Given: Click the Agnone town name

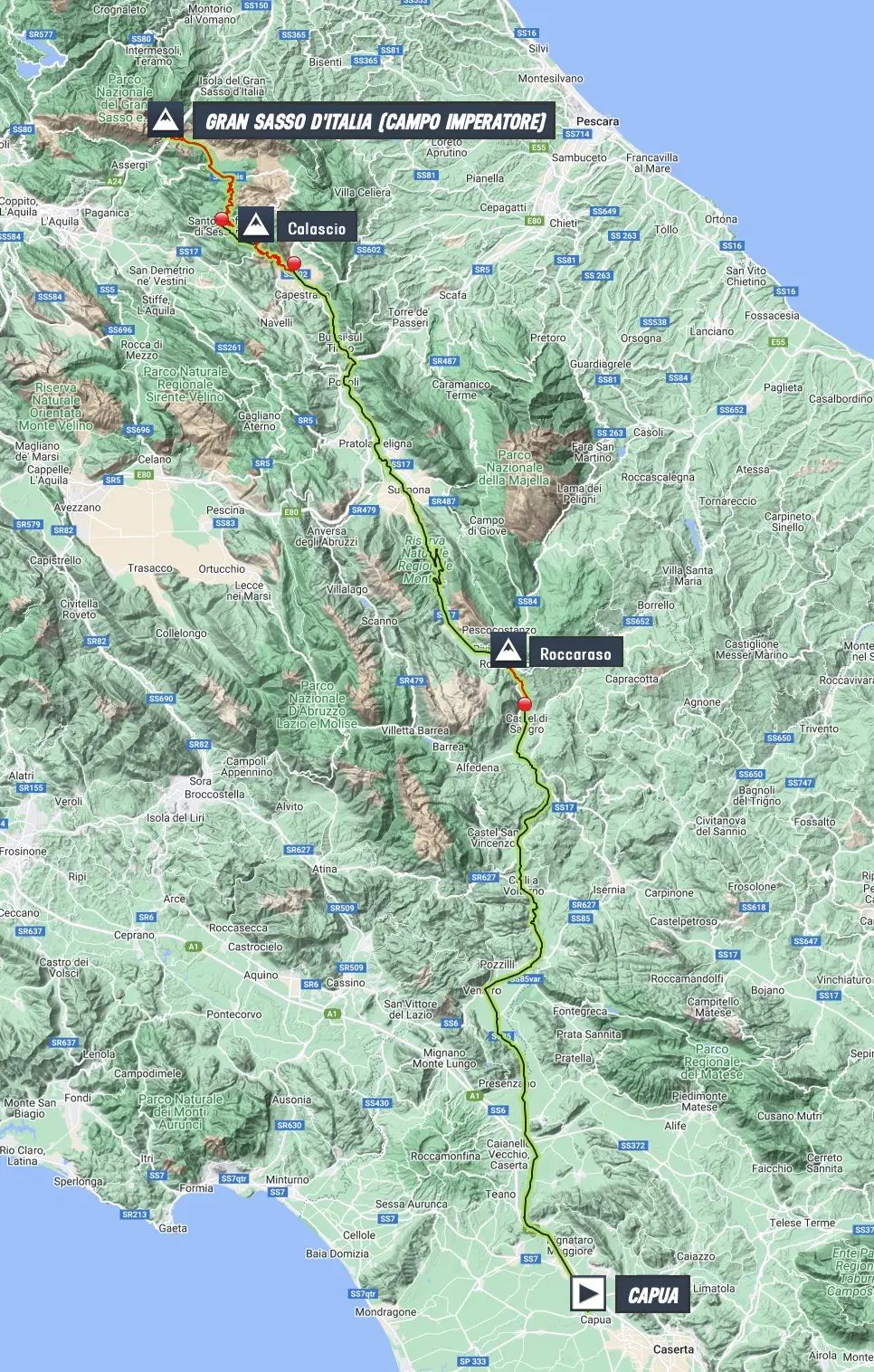Looking at the screenshot, I should (702, 702).
